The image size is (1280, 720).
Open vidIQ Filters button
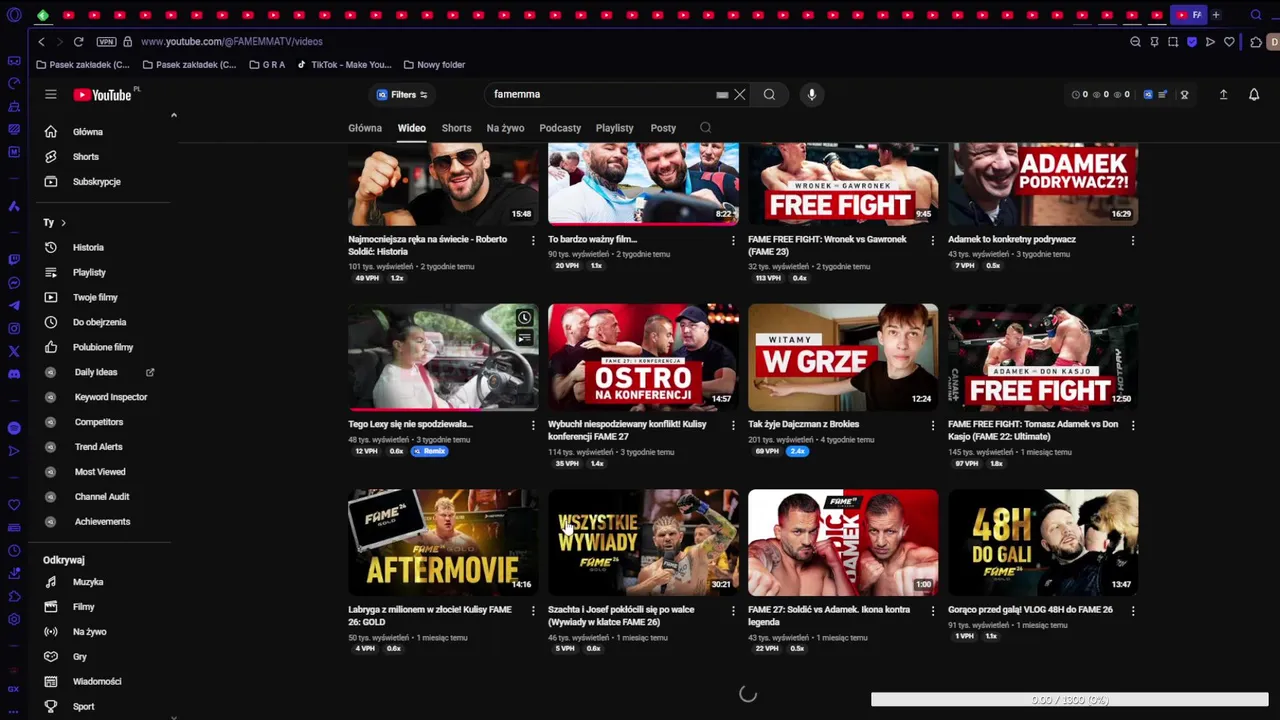point(402,94)
